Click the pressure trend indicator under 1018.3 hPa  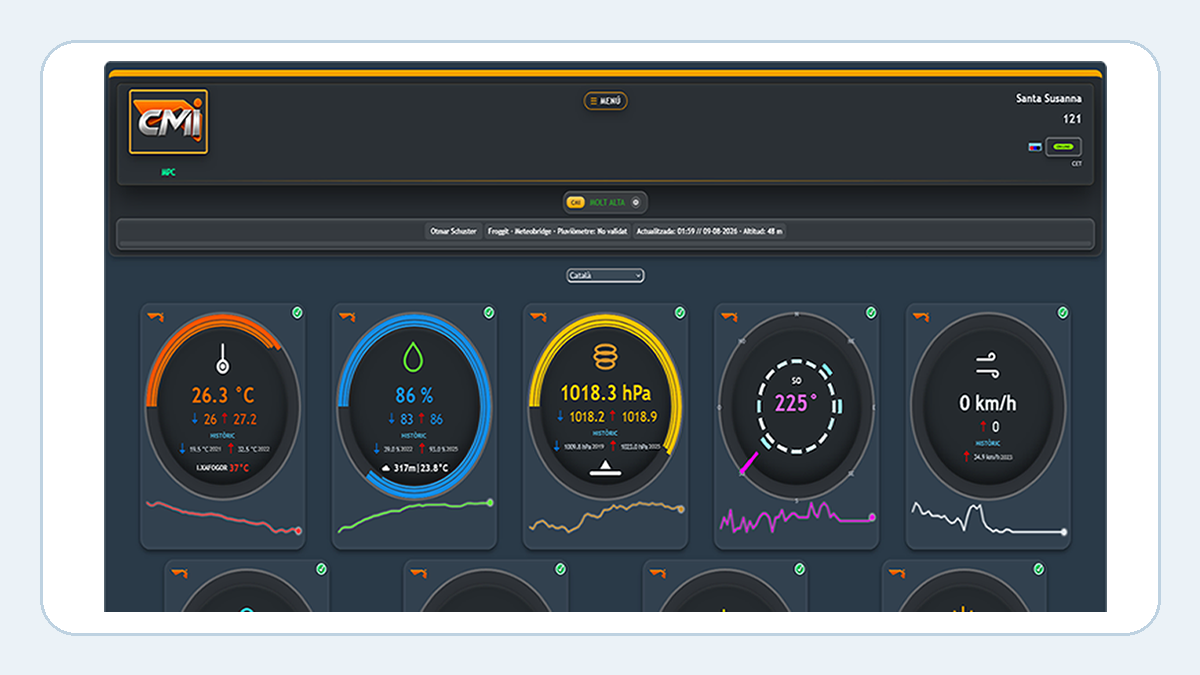[x=606, y=468]
